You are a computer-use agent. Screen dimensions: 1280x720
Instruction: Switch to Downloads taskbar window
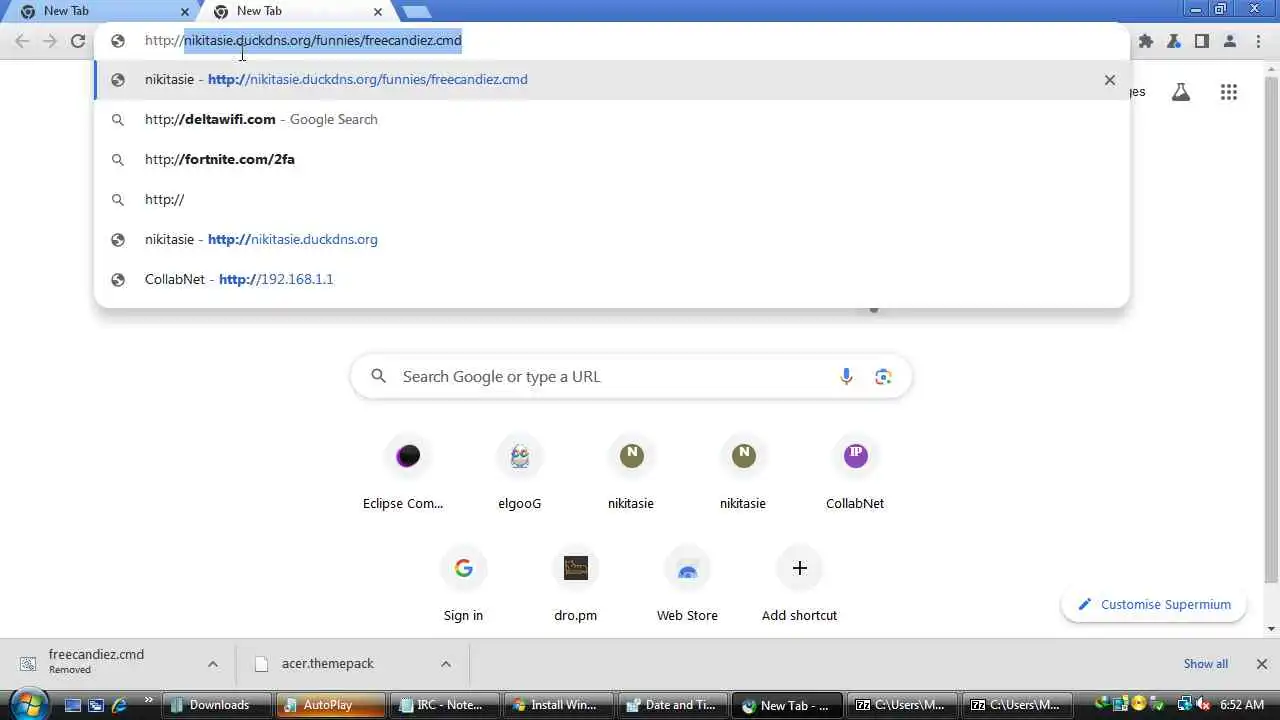click(x=217, y=705)
